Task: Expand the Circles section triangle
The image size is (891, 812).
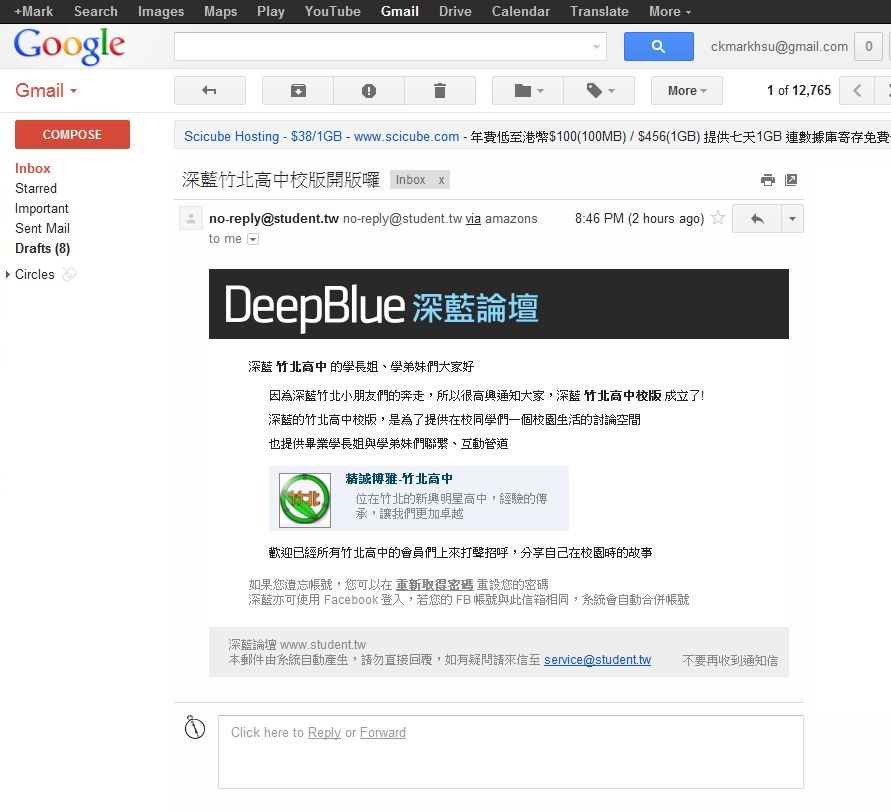Action: coord(7,274)
